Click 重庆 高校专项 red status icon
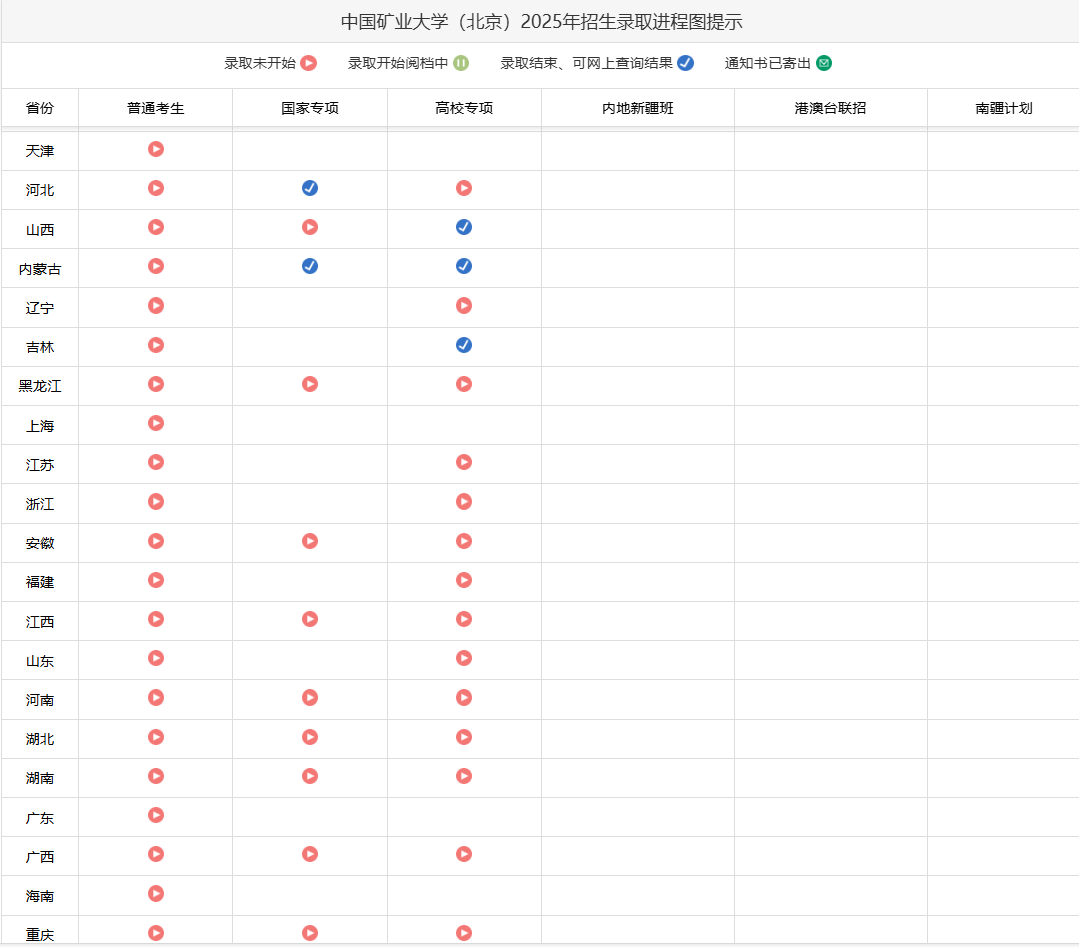The width and height of the screenshot is (1079, 947). pos(464,933)
